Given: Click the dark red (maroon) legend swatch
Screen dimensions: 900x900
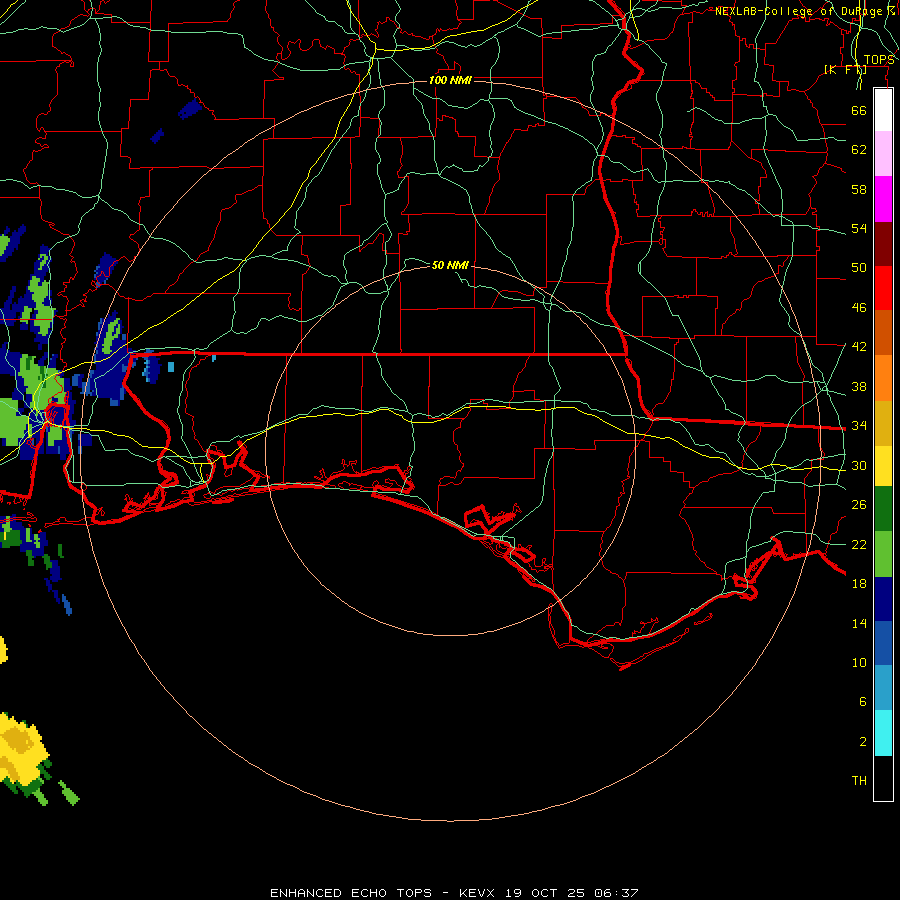Looking at the screenshot, I should click(883, 244).
